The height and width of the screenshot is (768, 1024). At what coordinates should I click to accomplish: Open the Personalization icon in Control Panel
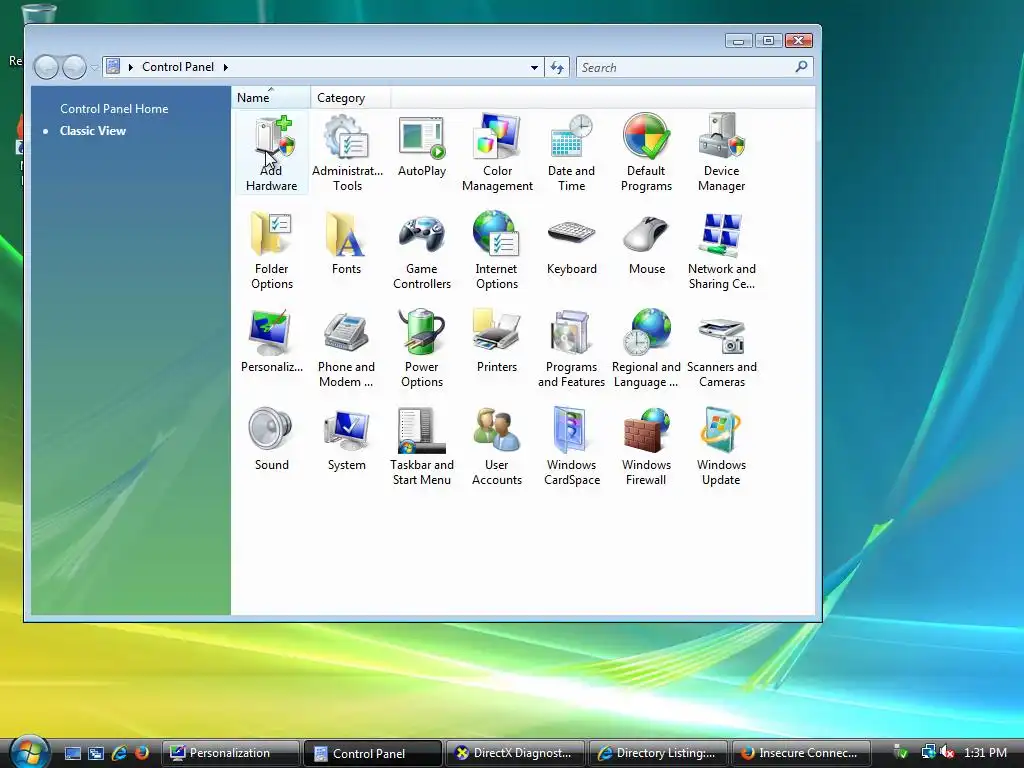[x=272, y=342]
